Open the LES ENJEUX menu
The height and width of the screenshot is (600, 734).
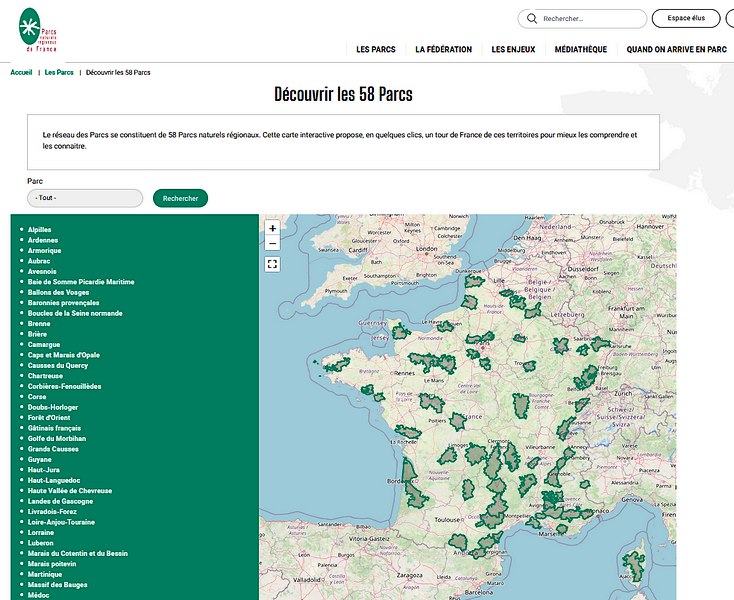pos(513,49)
